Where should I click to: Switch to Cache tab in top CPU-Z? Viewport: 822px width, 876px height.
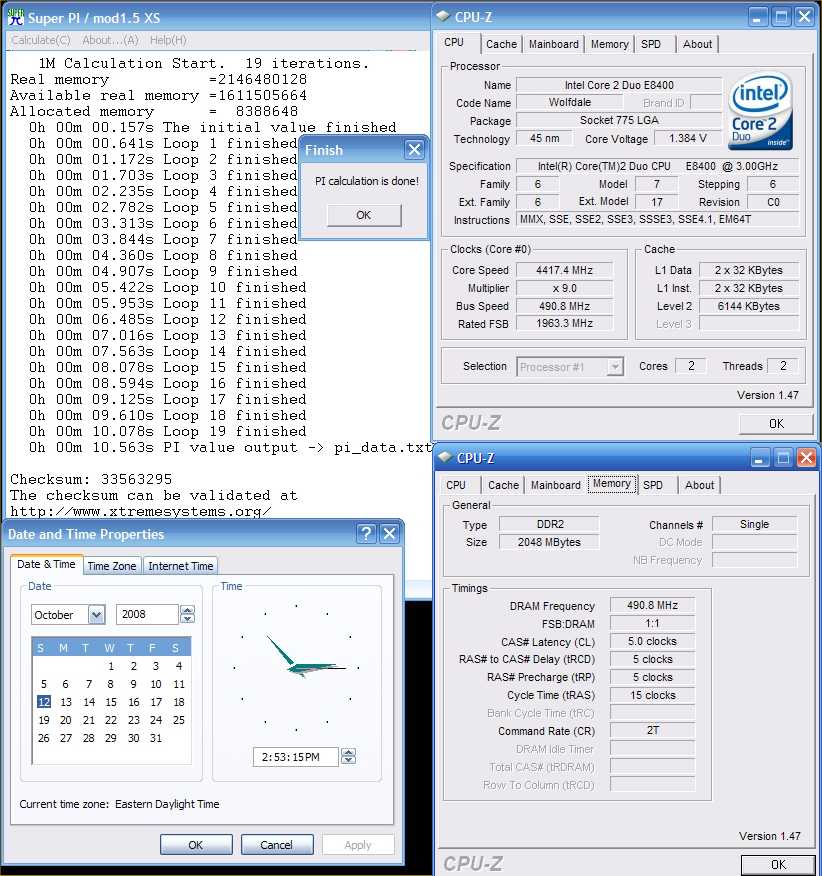tap(501, 44)
